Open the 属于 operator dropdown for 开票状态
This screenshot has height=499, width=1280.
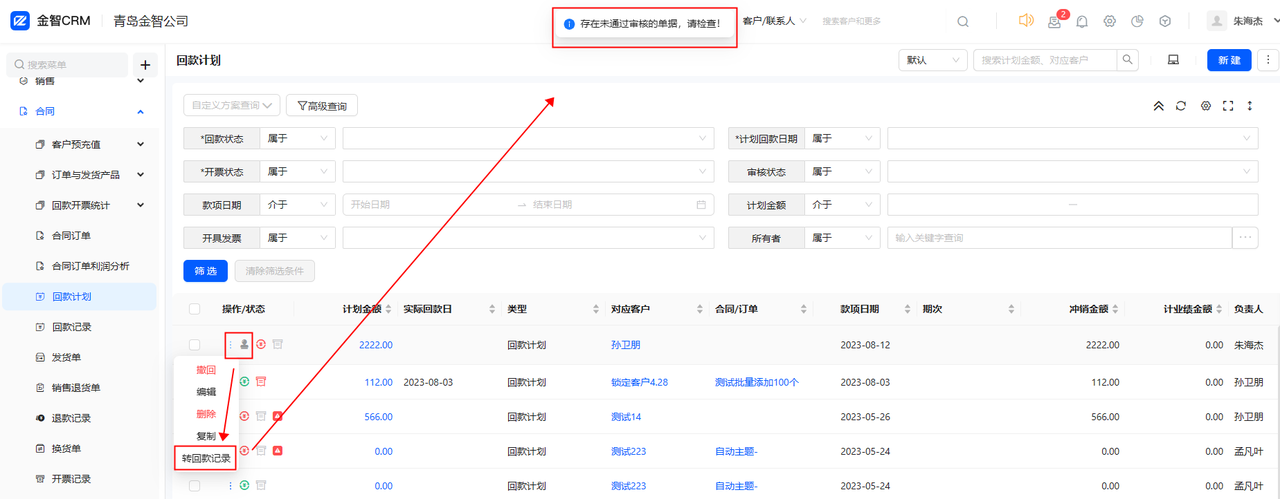pos(297,172)
